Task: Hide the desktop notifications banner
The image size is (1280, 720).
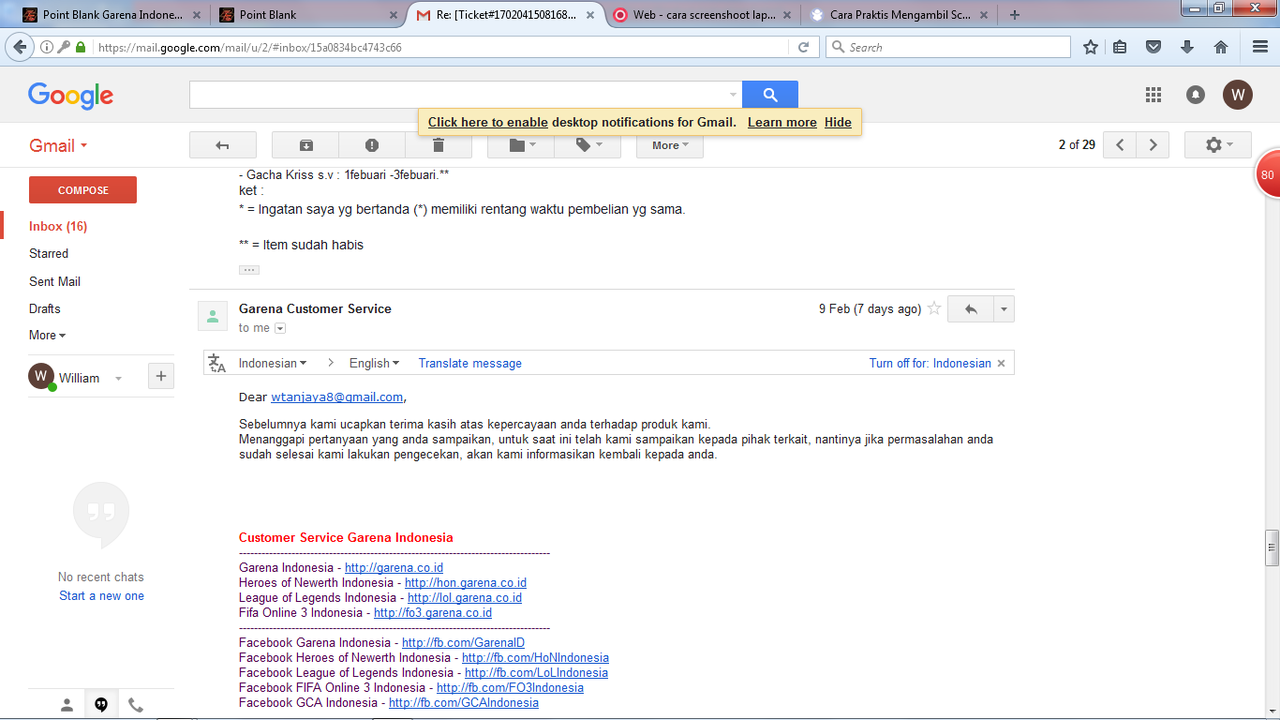Action: point(838,122)
